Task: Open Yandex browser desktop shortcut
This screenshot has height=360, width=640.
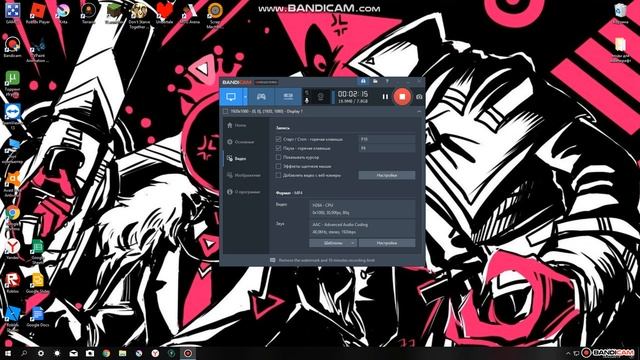Action: (x=12, y=249)
